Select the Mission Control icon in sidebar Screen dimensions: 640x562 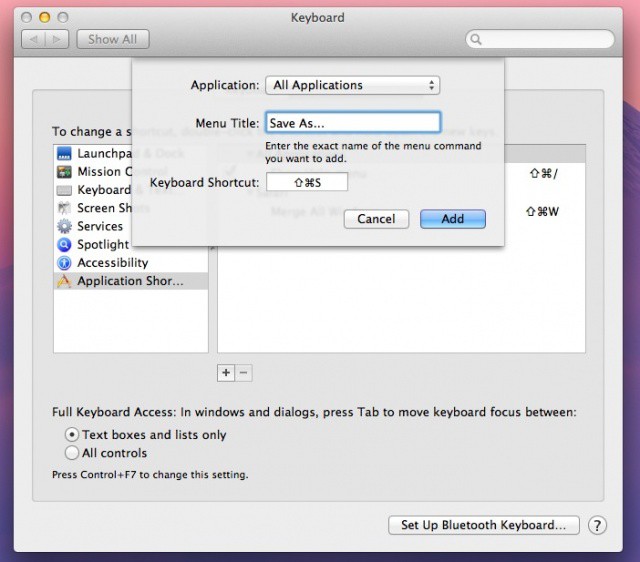click(x=64, y=172)
